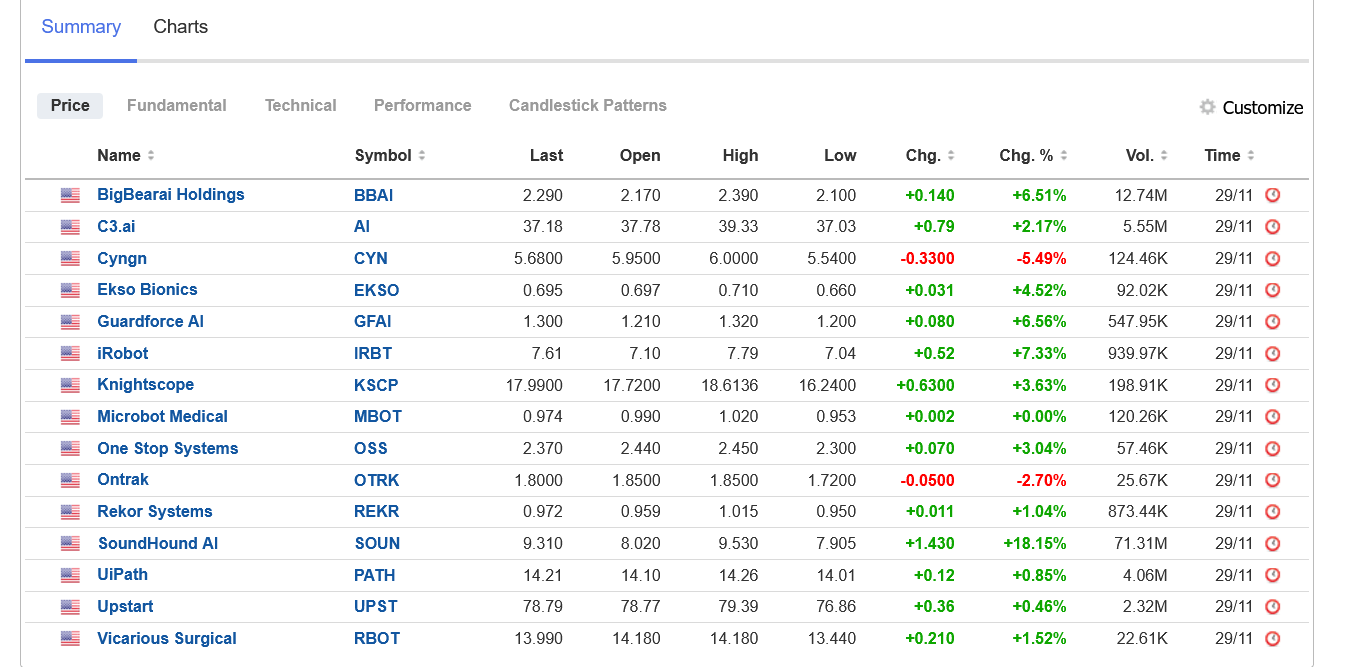Viewport: 1362px width, 667px height.
Task: Click the gear icon next to Customize
Action: (1208, 107)
